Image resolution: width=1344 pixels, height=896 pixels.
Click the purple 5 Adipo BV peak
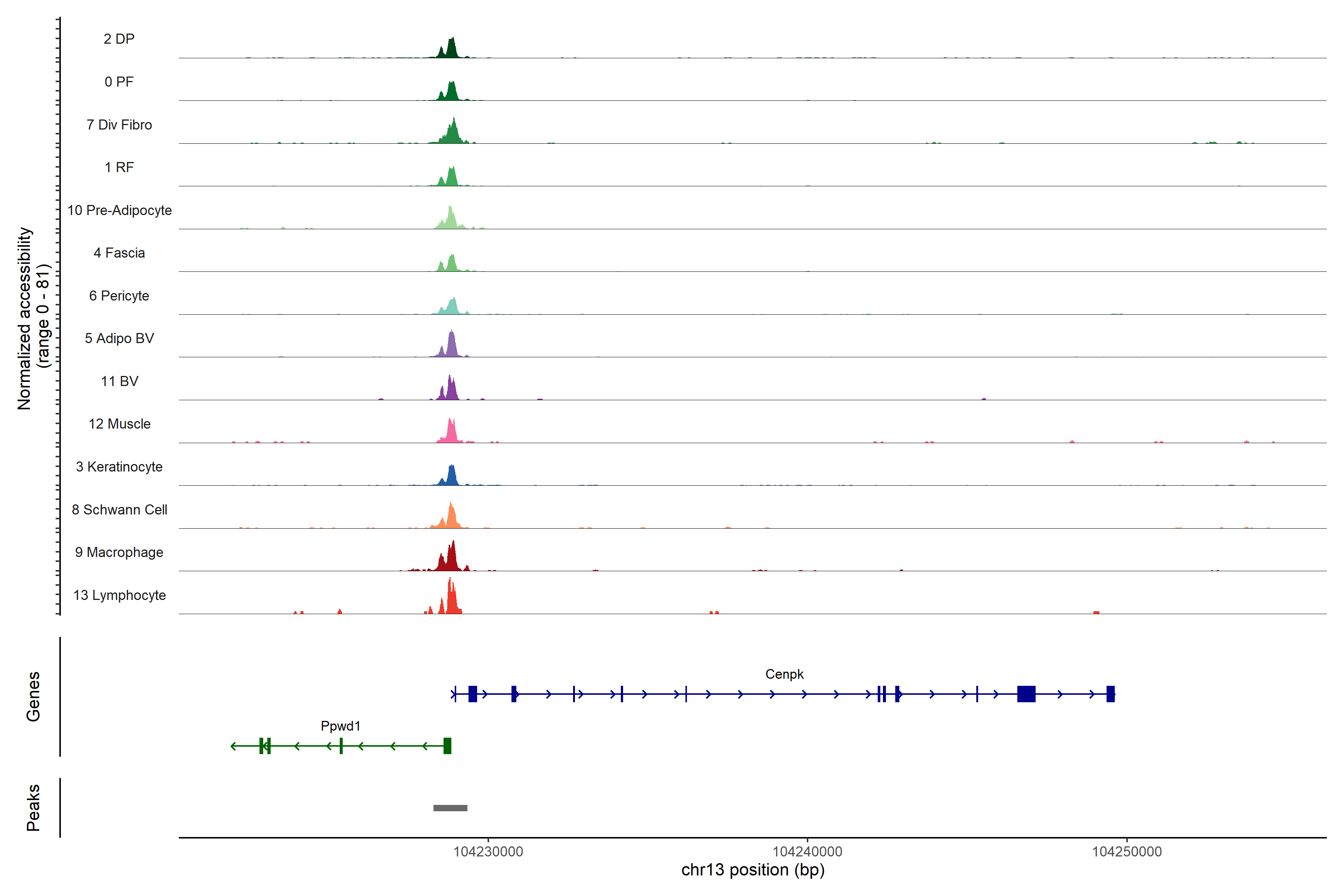[x=451, y=346]
